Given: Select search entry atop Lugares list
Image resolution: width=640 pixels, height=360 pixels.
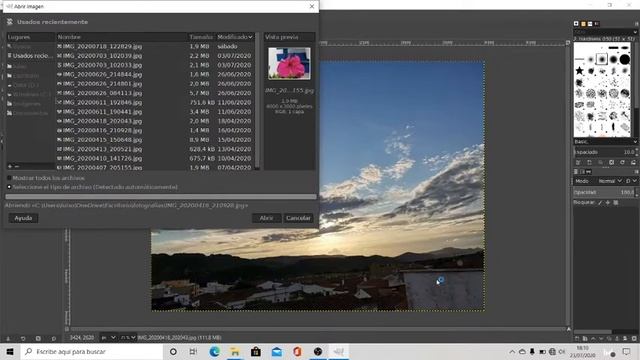Looking at the screenshot, I should click(x=31, y=46).
